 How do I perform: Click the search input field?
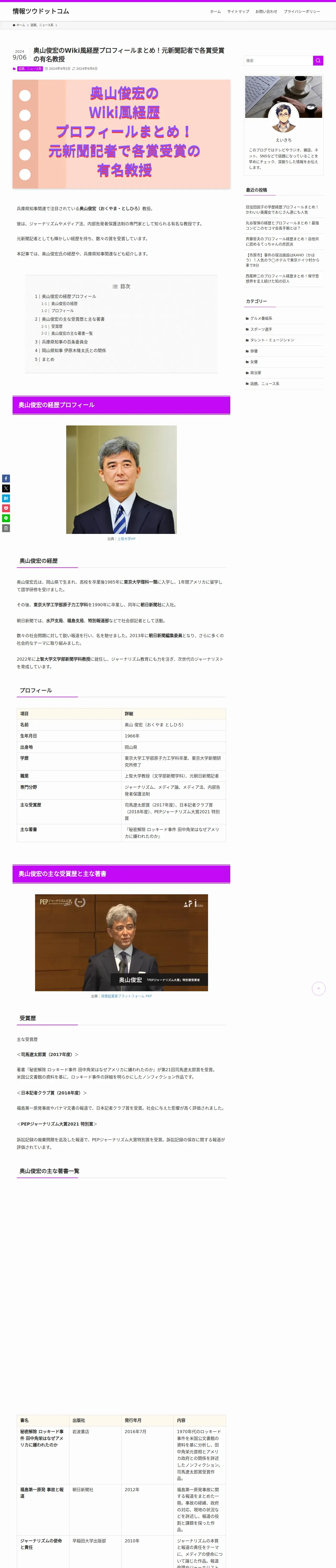point(278,60)
